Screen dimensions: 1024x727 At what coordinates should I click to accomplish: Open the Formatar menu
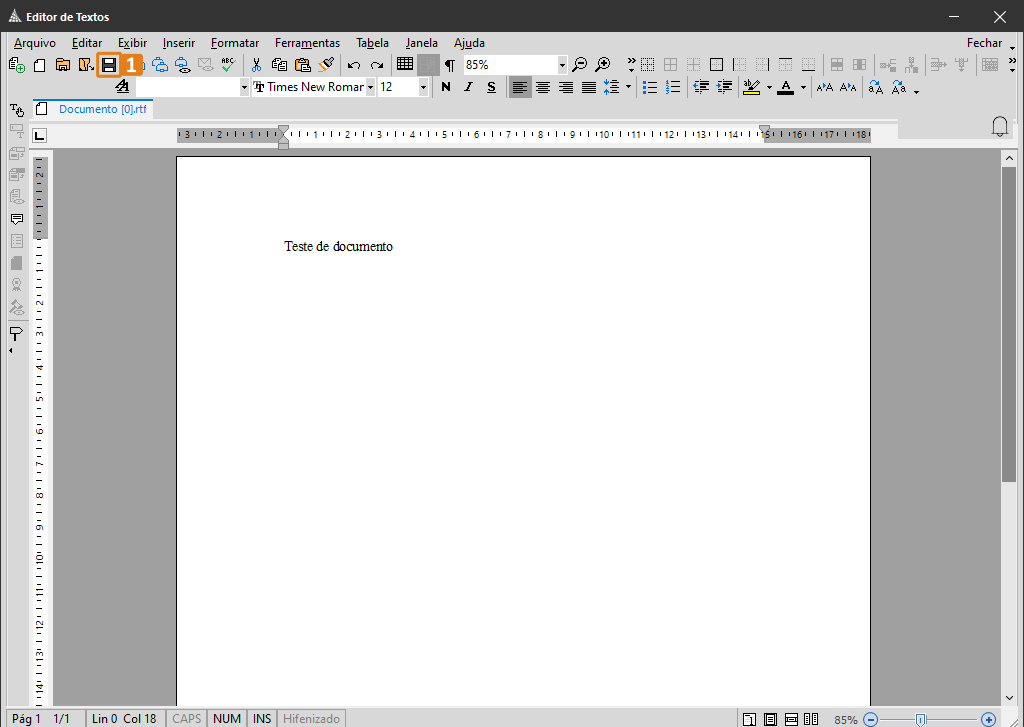click(x=235, y=43)
